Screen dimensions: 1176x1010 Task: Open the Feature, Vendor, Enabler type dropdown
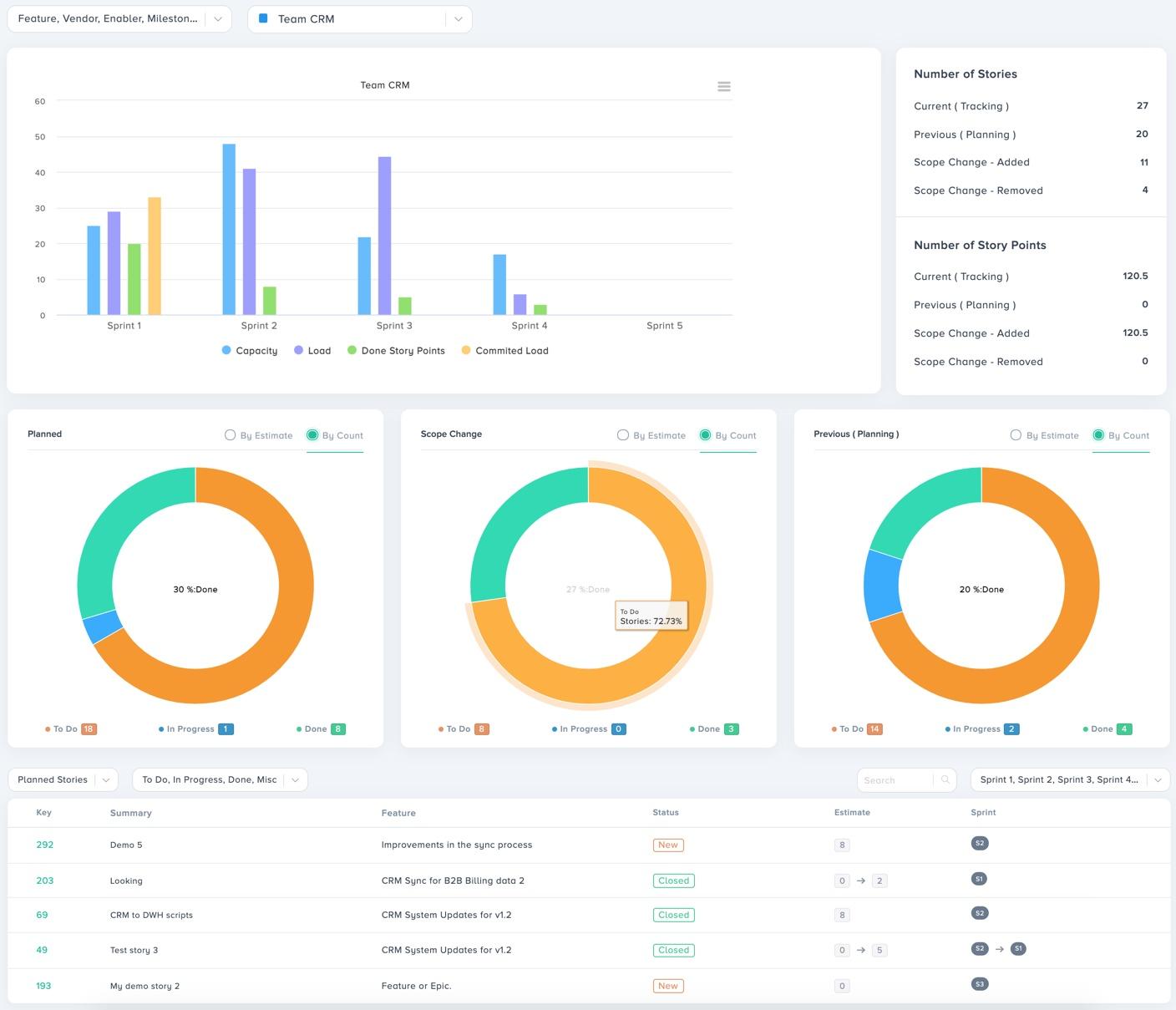click(119, 18)
